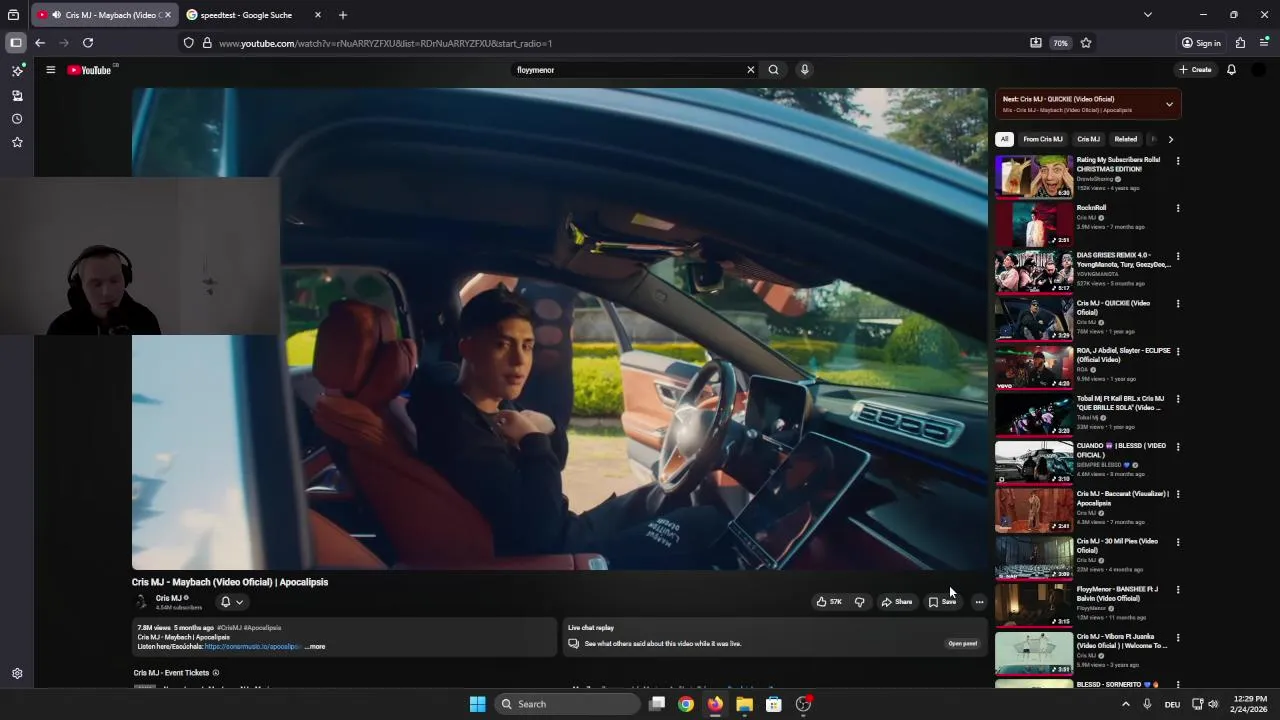This screenshot has width=1280, height=720.
Task: Select the From Cris MJ filter chip
Action: [1043, 139]
